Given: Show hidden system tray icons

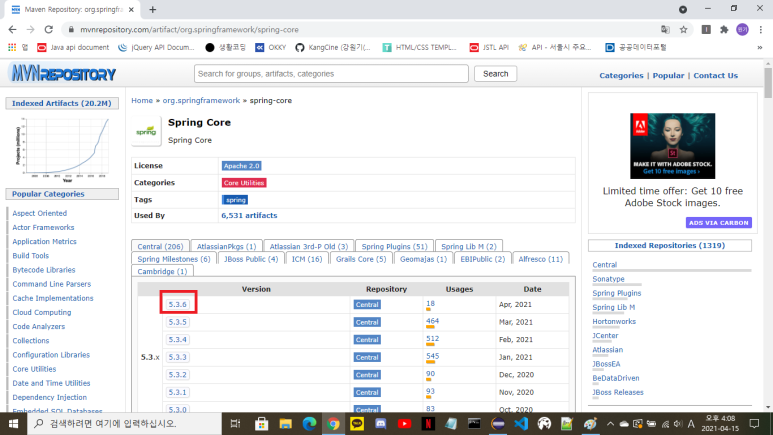Looking at the screenshot, I should click(610, 424).
